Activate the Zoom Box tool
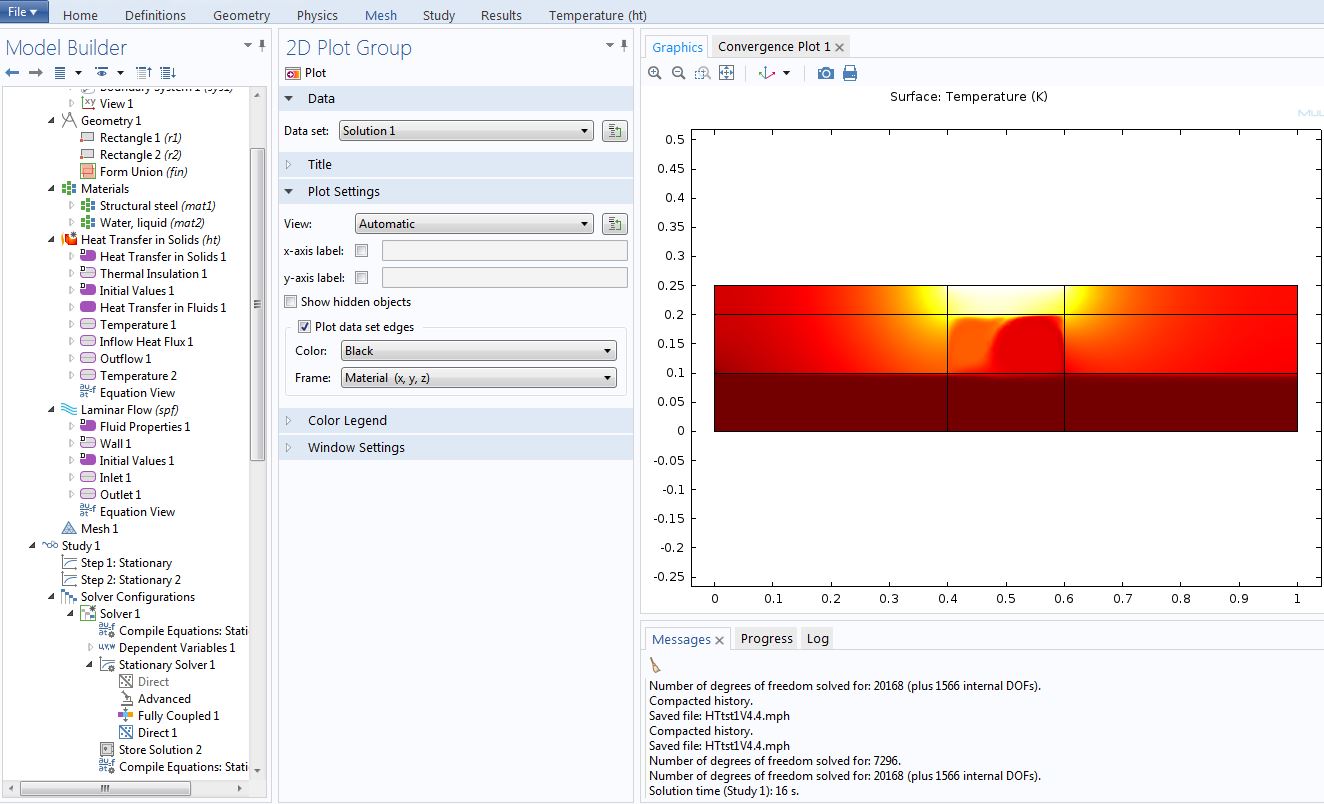 point(703,73)
